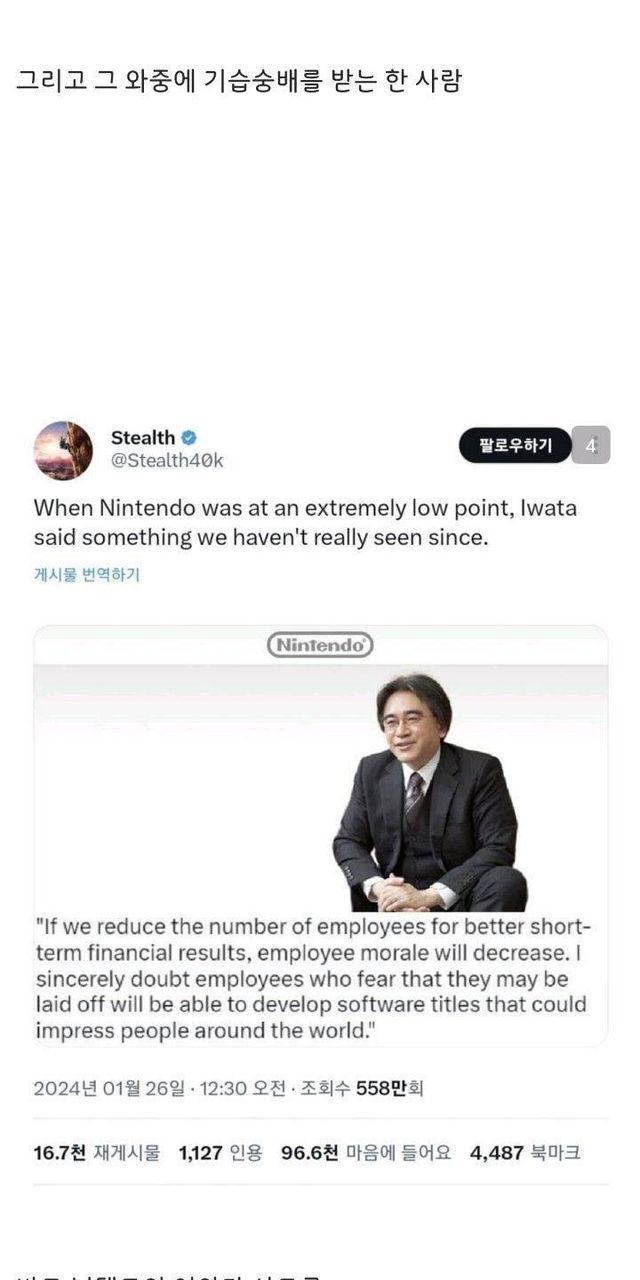This screenshot has height=1280, width=640.
Task: Click the 팔로우하기 follow button
Action: pos(515,445)
